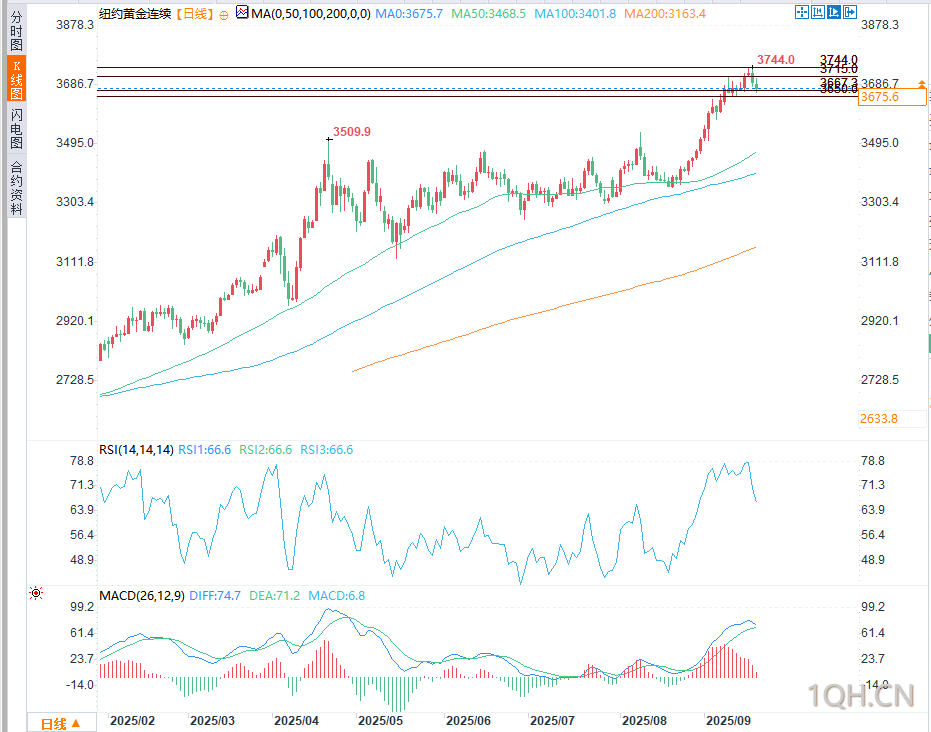Screen dimensions: 931x732
Task: Click the 纽约黄金连续 contract title
Action: click(135, 14)
